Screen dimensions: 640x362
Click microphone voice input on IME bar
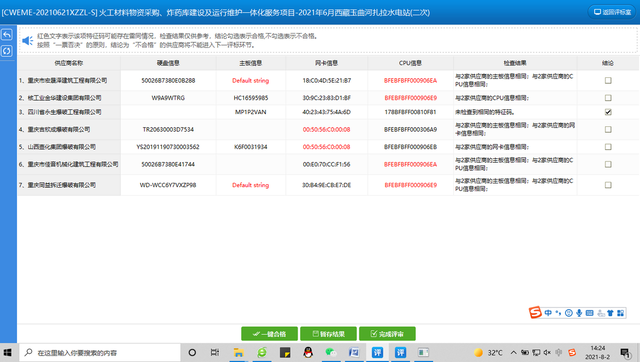tap(579, 313)
